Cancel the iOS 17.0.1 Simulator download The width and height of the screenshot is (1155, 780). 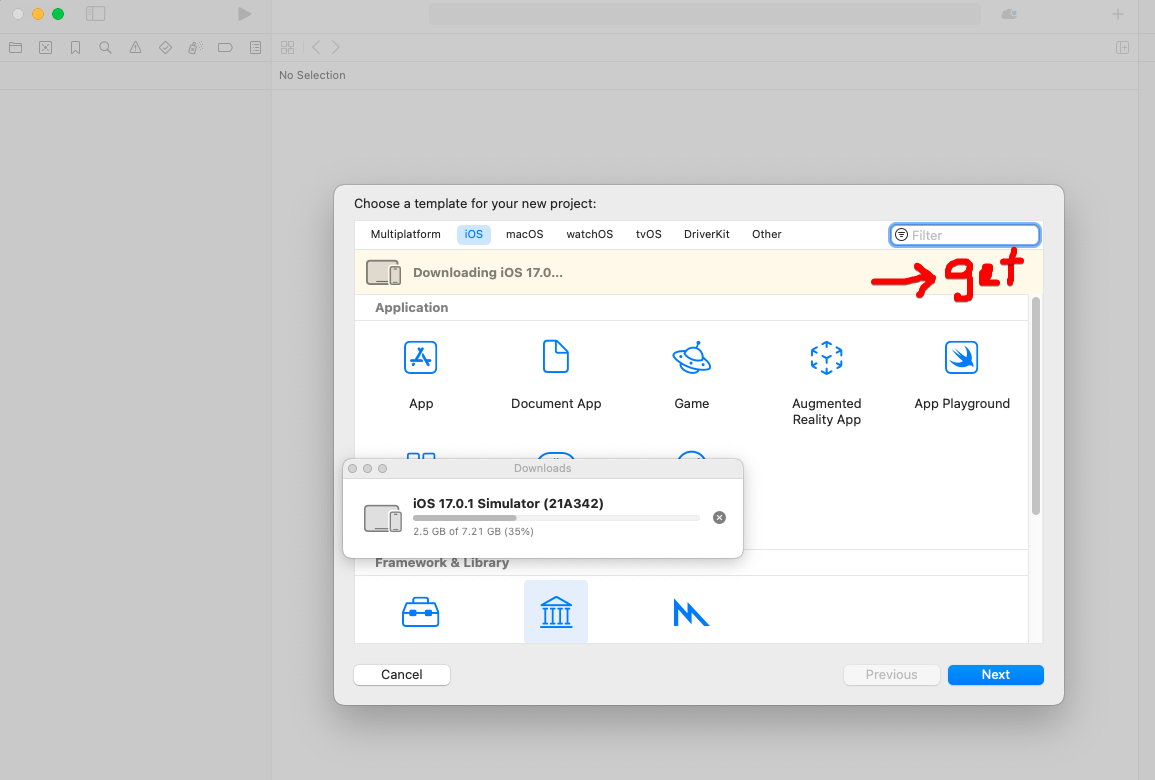[x=720, y=518]
